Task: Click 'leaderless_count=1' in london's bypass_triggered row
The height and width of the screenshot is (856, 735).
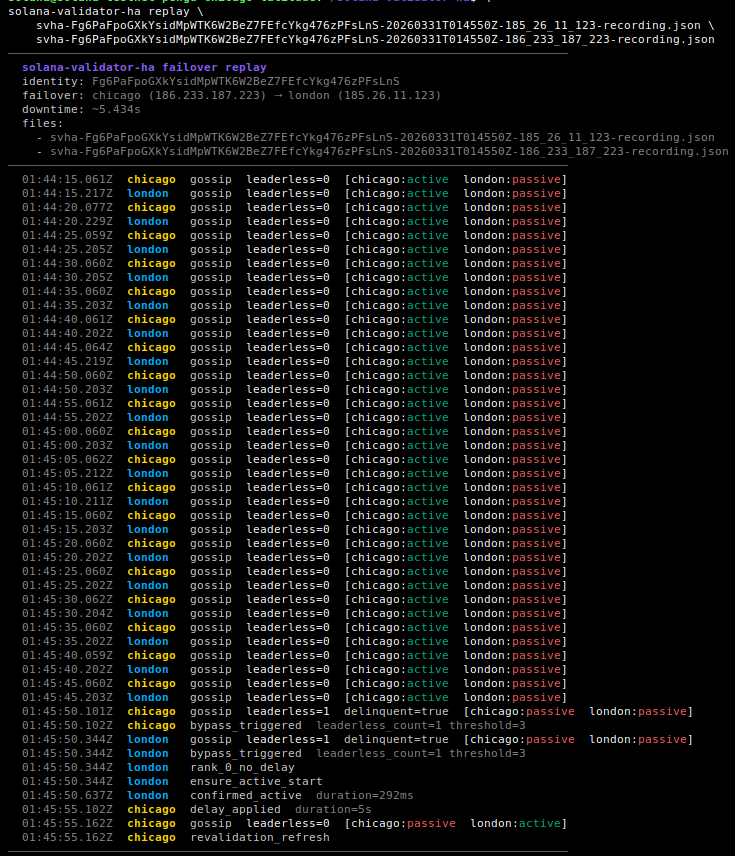Action: [378, 753]
